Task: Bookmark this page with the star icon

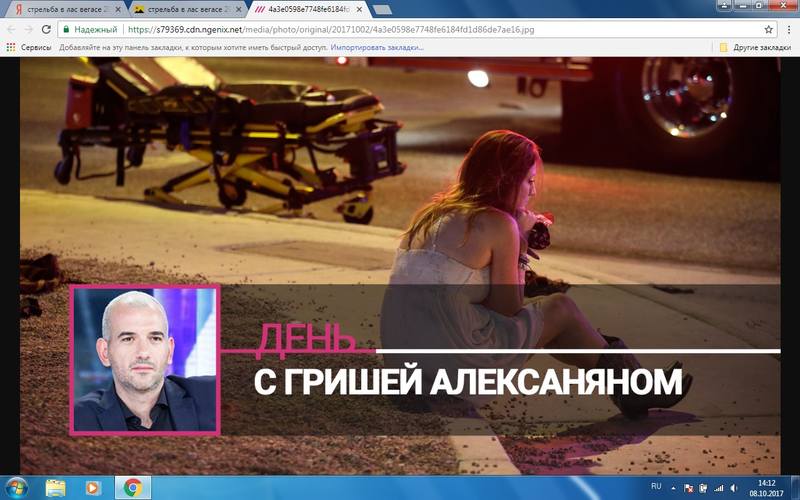Action: pos(768,30)
